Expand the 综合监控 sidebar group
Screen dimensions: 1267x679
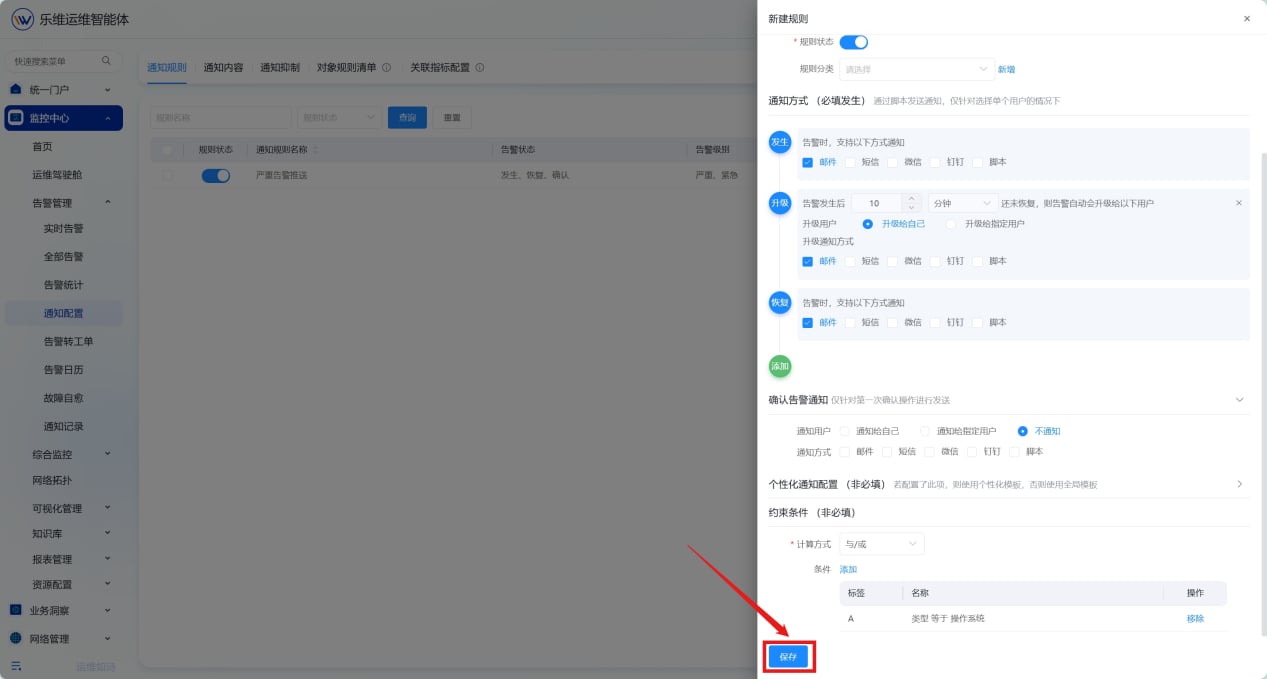tap(64, 454)
